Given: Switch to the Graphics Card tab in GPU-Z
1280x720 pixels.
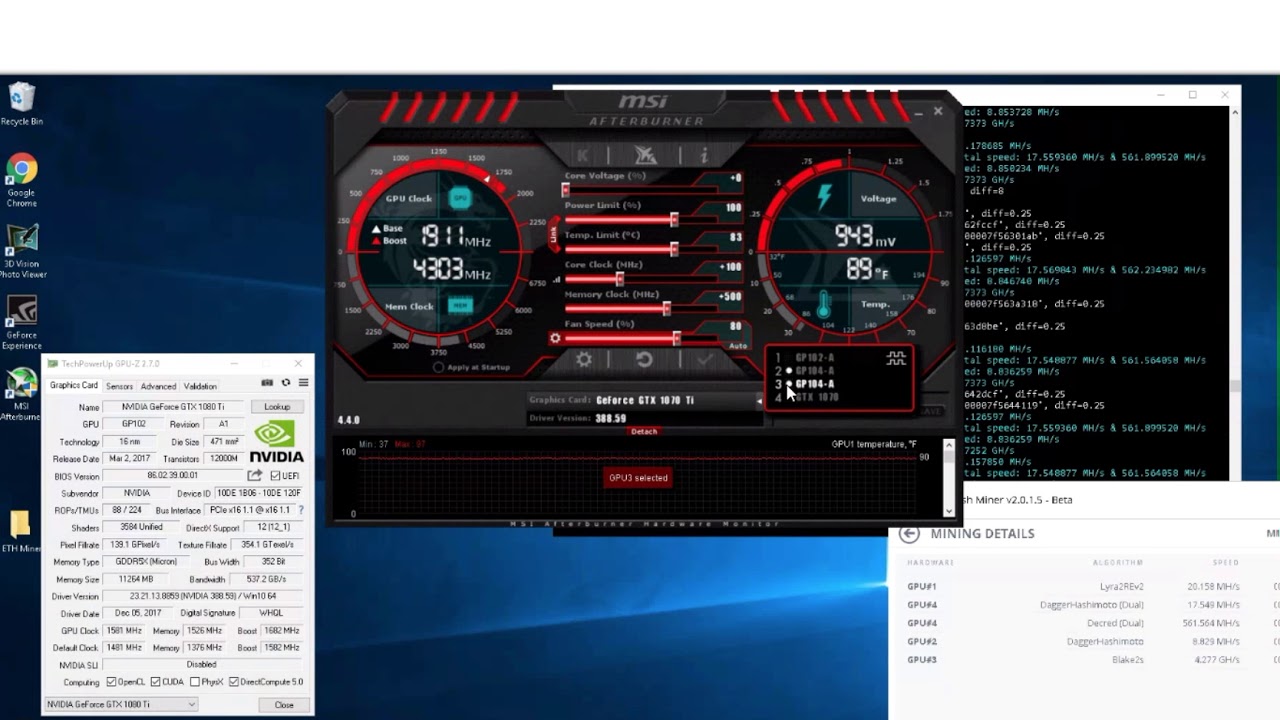Looking at the screenshot, I should 74,386.
